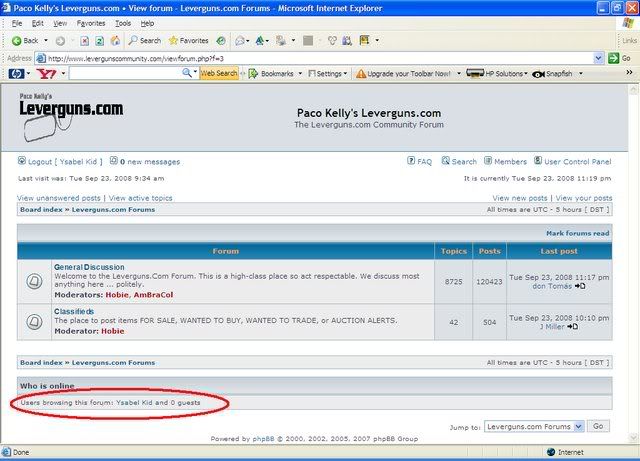Click the Refresh page icon
Screen dimensions: 640x461
[100, 40]
